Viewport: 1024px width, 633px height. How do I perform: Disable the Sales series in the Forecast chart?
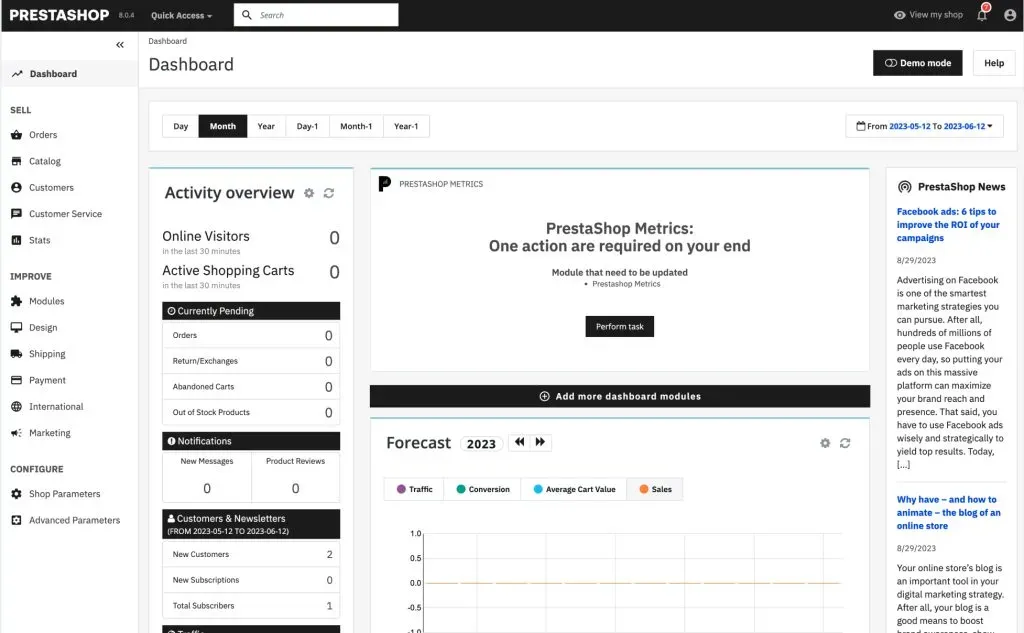pyautogui.click(x=655, y=489)
